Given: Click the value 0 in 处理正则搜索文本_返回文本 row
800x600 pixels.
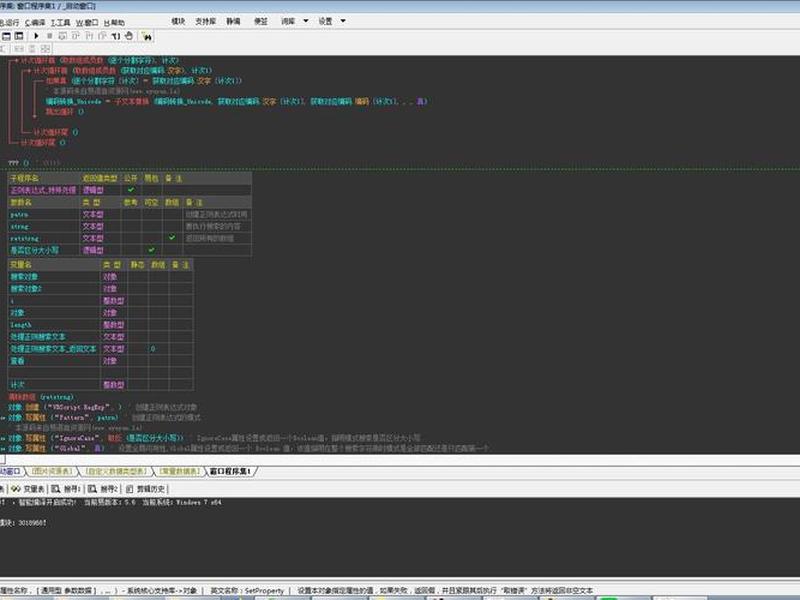Looking at the screenshot, I should (x=153, y=349).
